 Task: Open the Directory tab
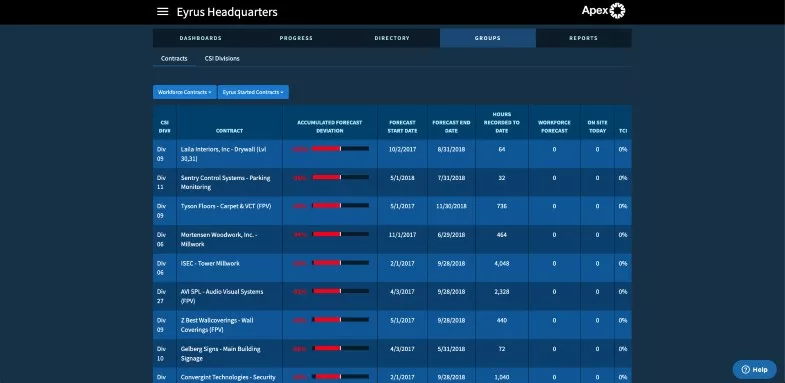[x=392, y=38]
